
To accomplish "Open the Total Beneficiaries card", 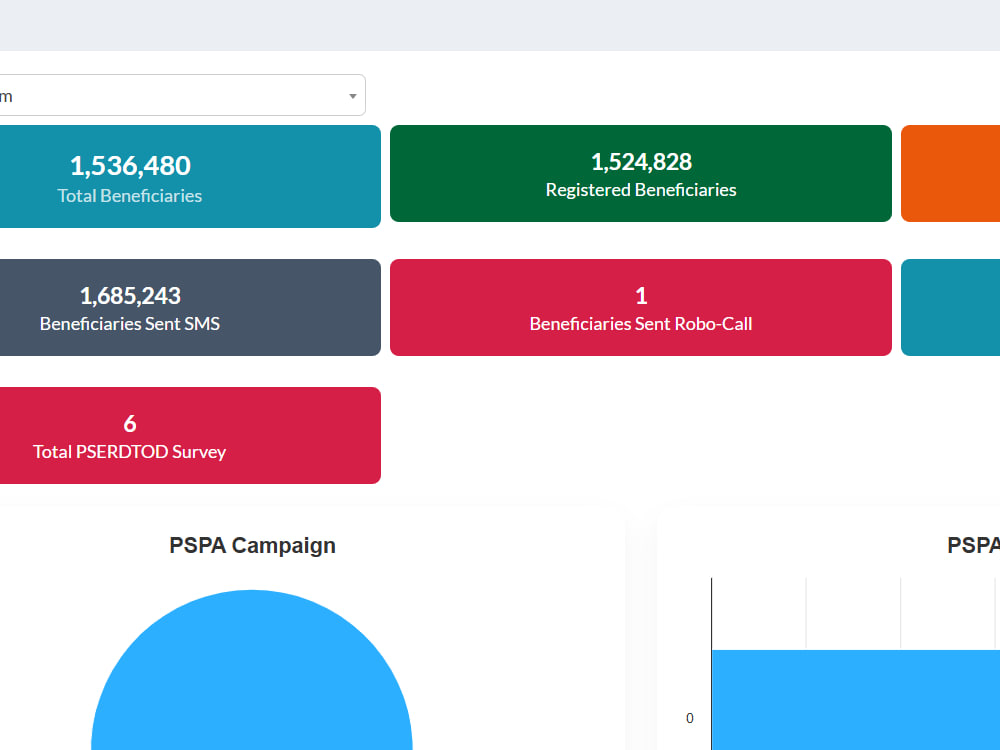I will [190, 176].
